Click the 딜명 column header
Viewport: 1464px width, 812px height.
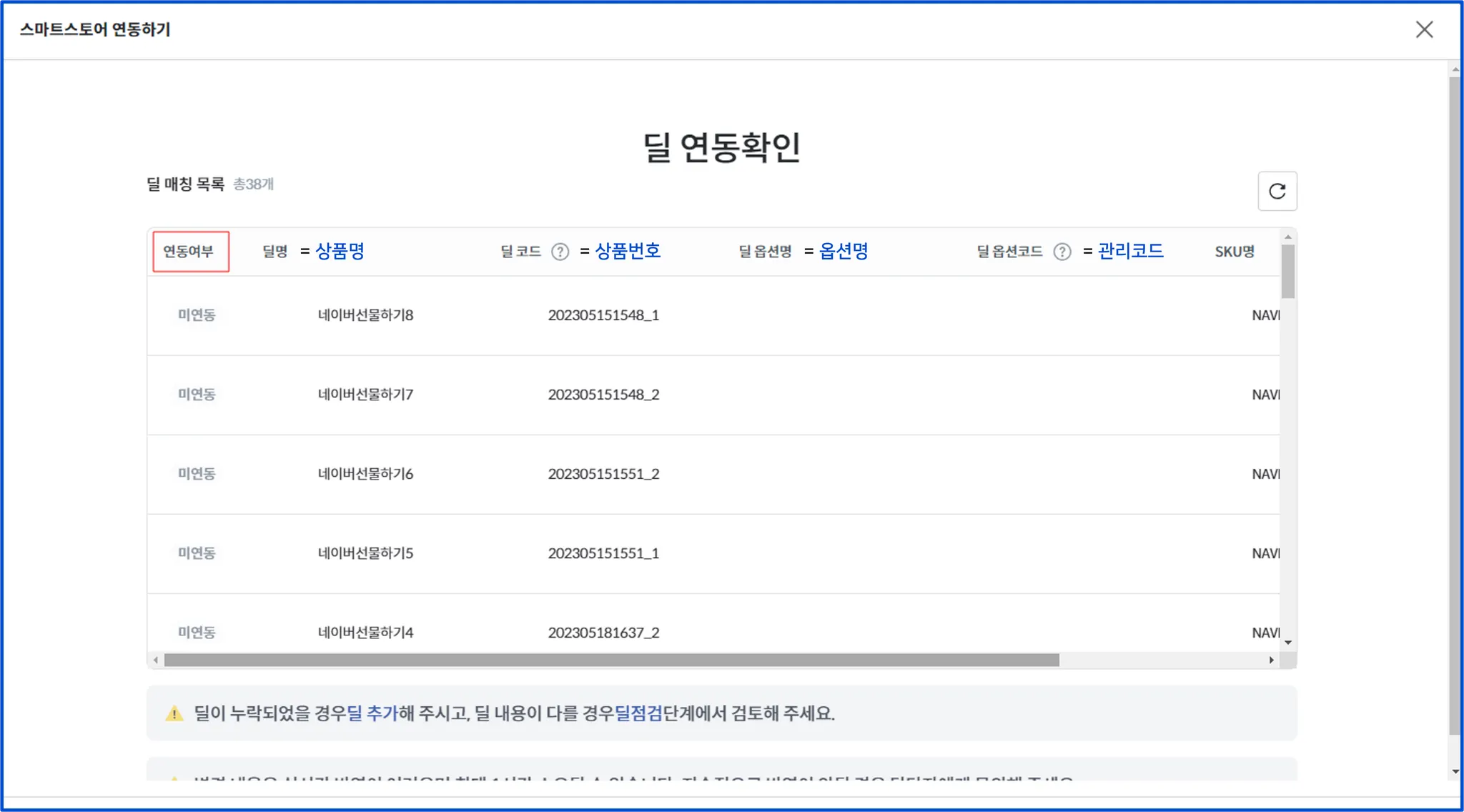pos(274,252)
